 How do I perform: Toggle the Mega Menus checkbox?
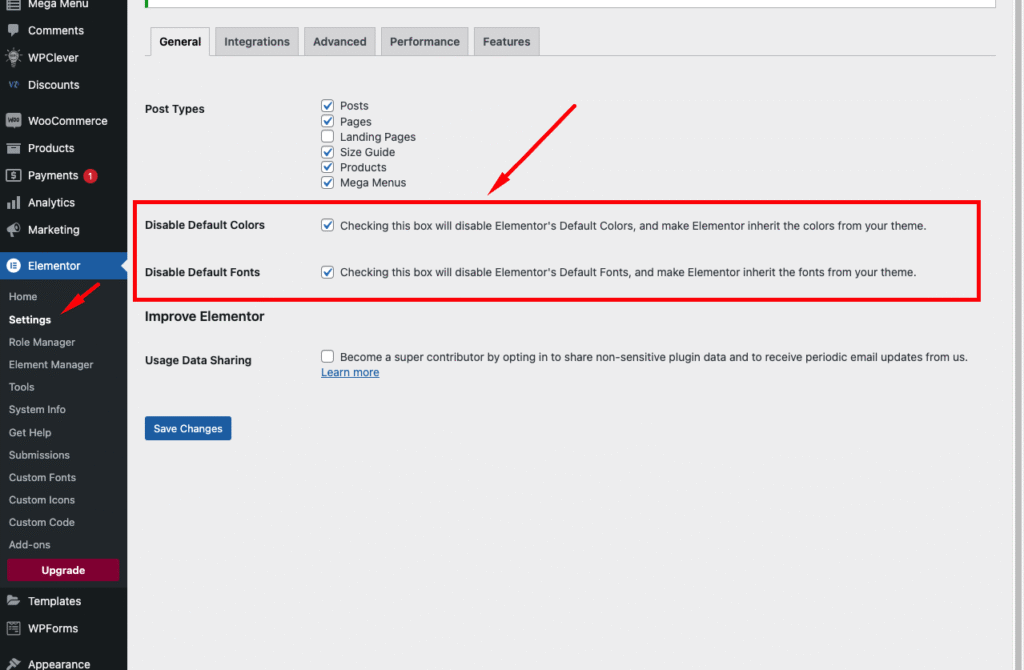click(x=327, y=183)
